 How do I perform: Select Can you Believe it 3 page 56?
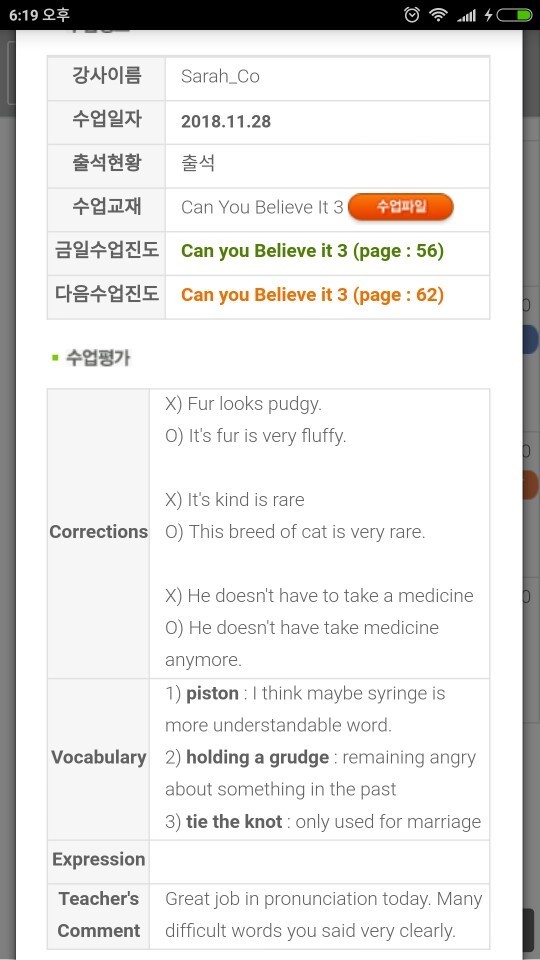[x=312, y=251]
